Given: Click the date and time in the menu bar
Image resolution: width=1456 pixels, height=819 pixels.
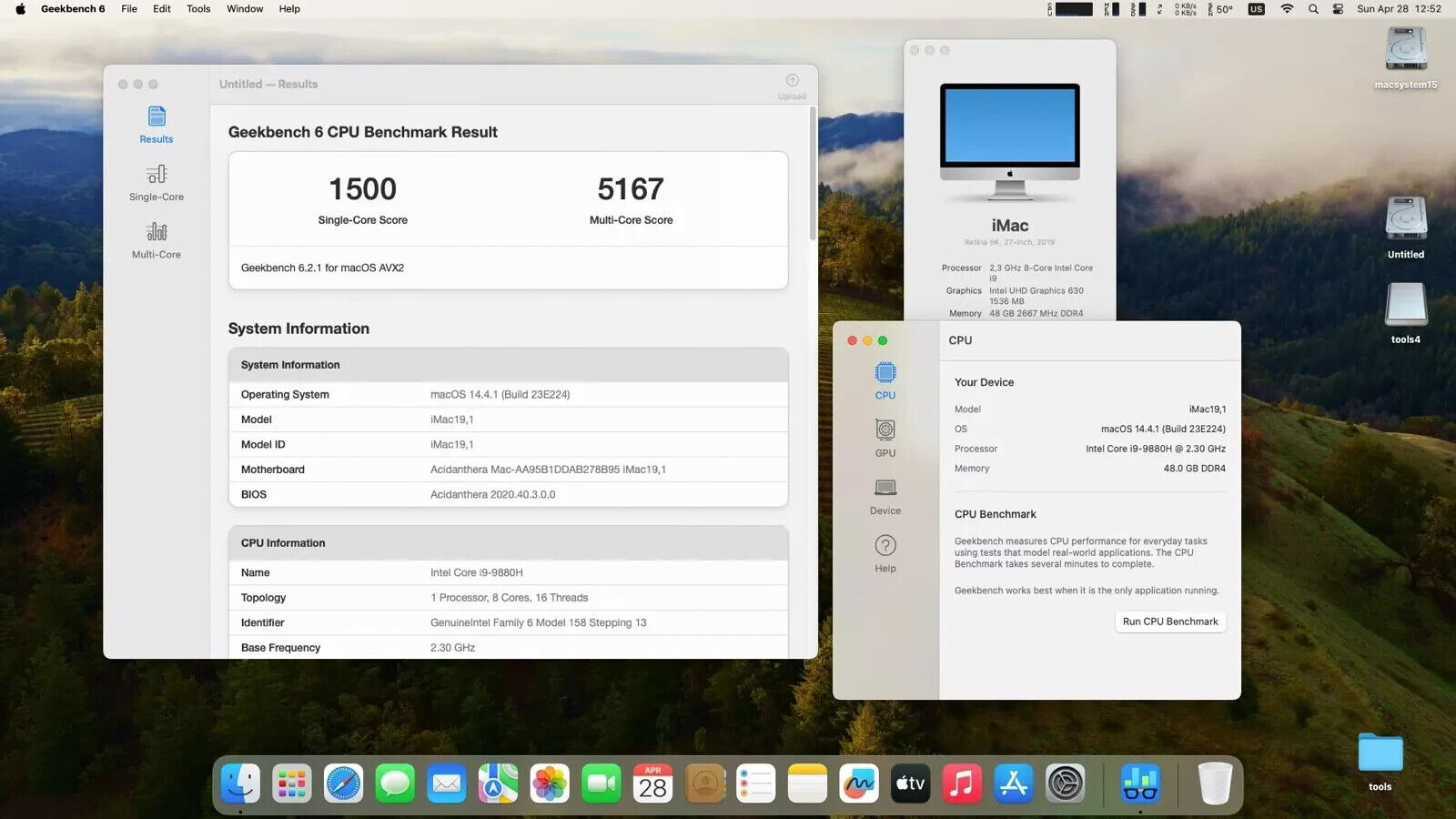Looking at the screenshot, I should (1400, 9).
